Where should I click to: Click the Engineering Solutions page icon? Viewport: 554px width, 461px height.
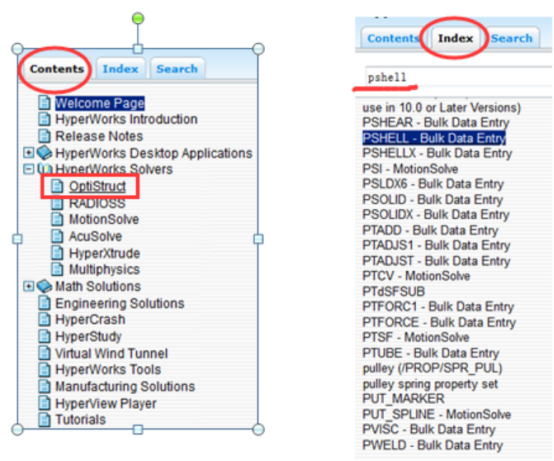(44, 303)
